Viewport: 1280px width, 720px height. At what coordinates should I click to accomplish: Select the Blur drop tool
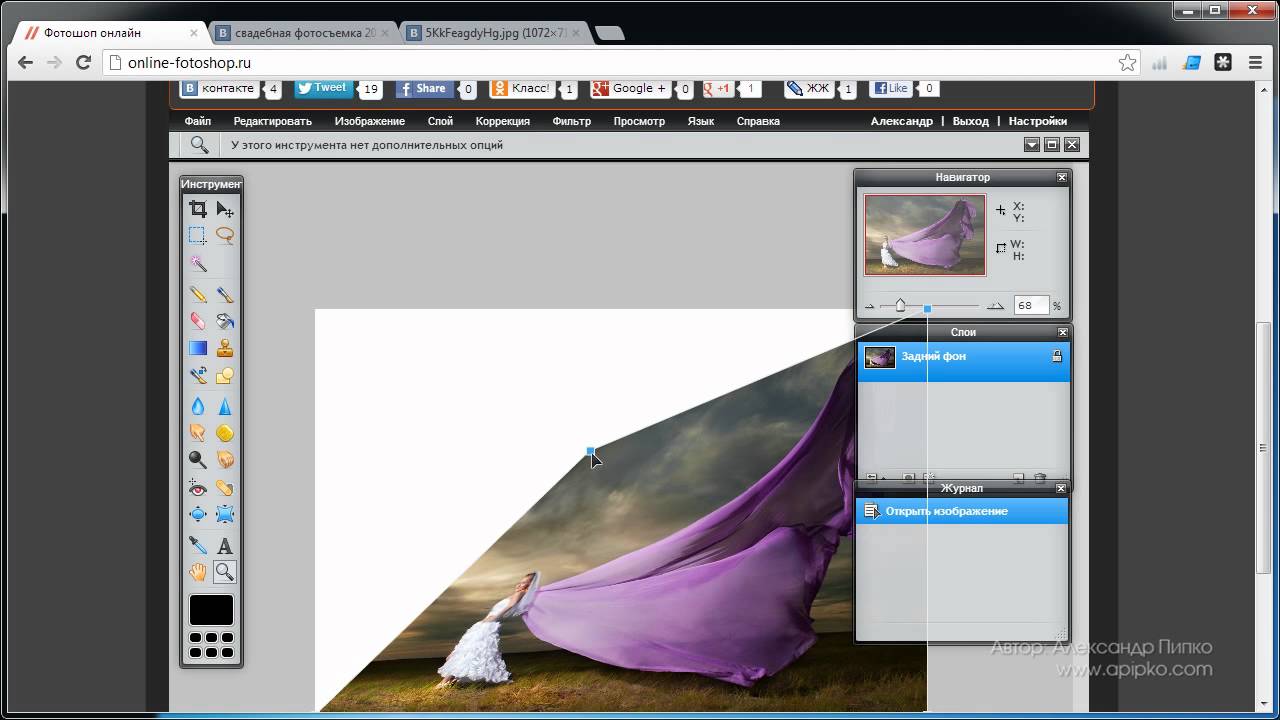pyautogui.click(x=198, y=406)
